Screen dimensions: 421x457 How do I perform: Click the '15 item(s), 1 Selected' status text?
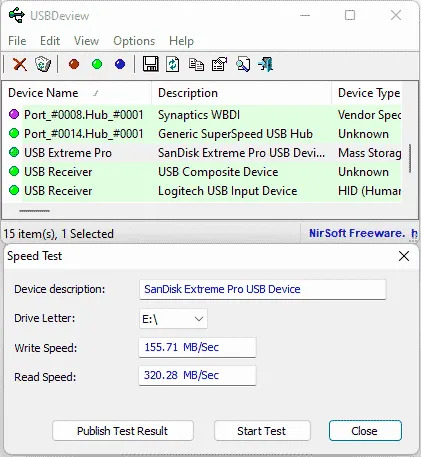tap(59, 234)
